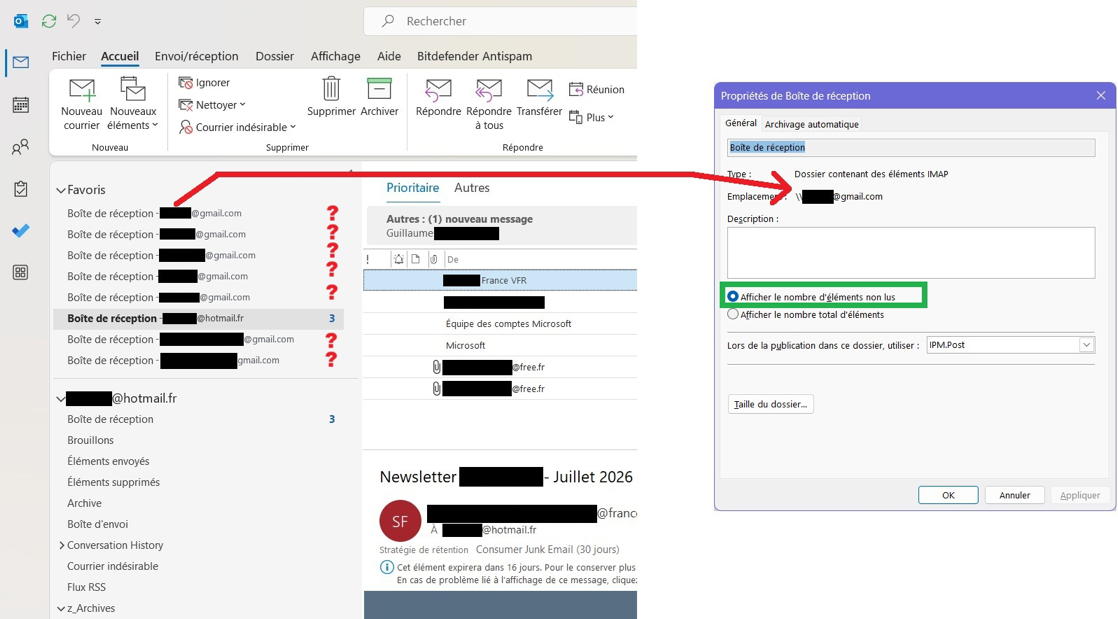Select the Brouillons folder
This screenshot has width=1118, height=619.
[91, 440]
